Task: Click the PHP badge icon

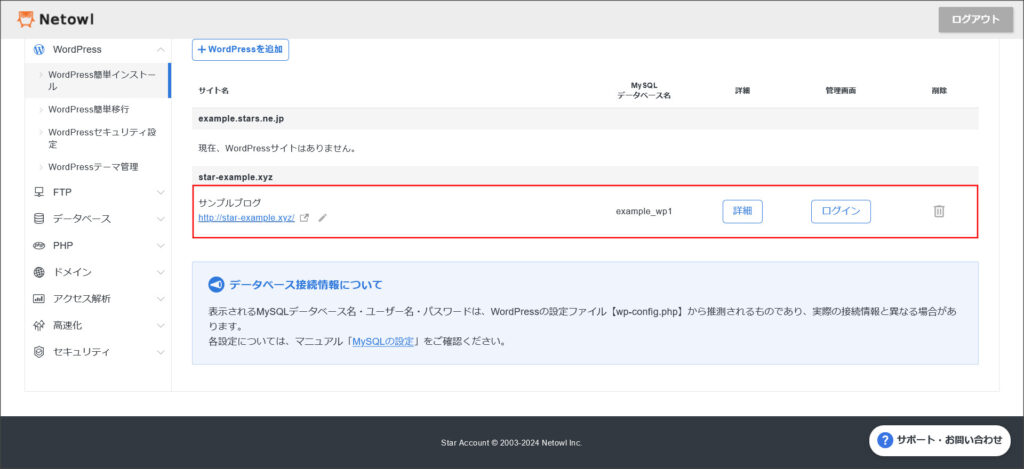Action: click(39, 246)
